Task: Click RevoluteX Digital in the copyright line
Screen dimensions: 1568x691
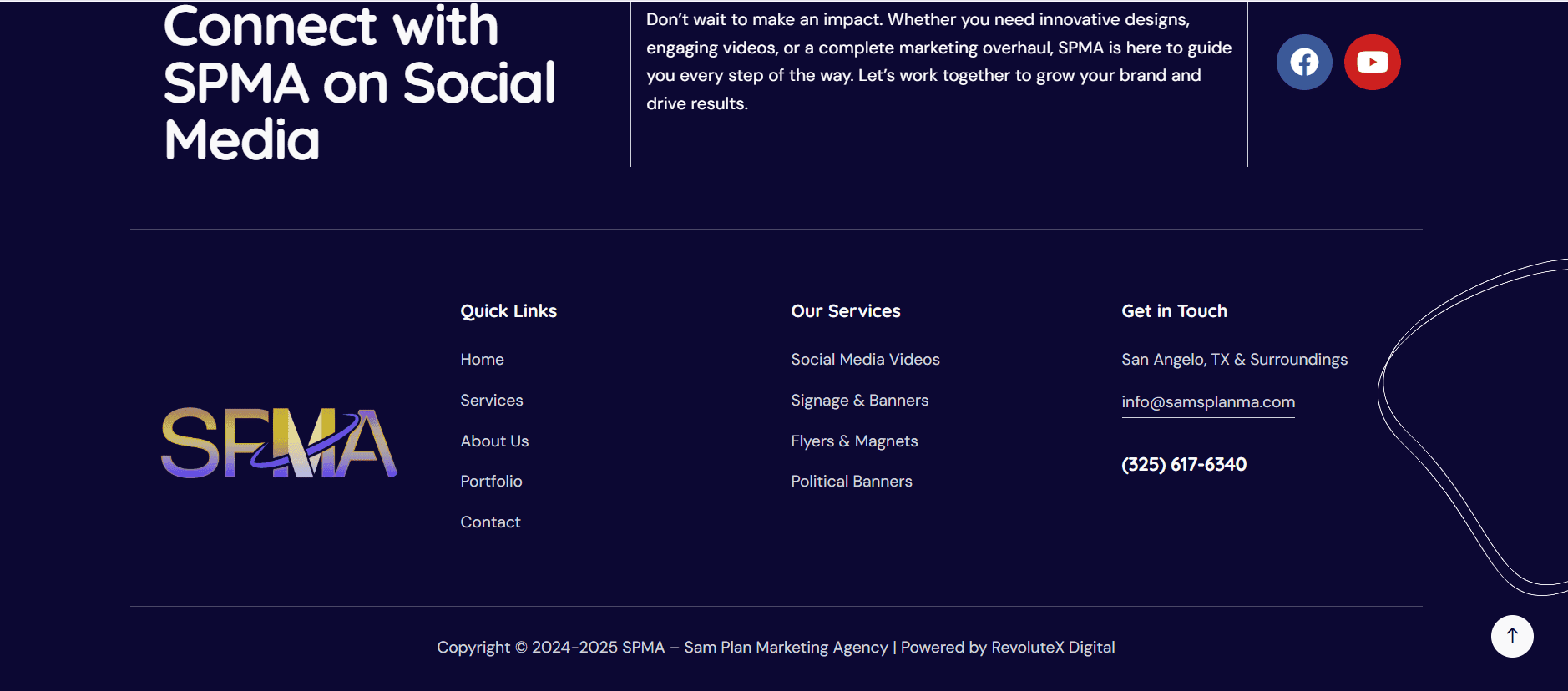Action: 1052,648
